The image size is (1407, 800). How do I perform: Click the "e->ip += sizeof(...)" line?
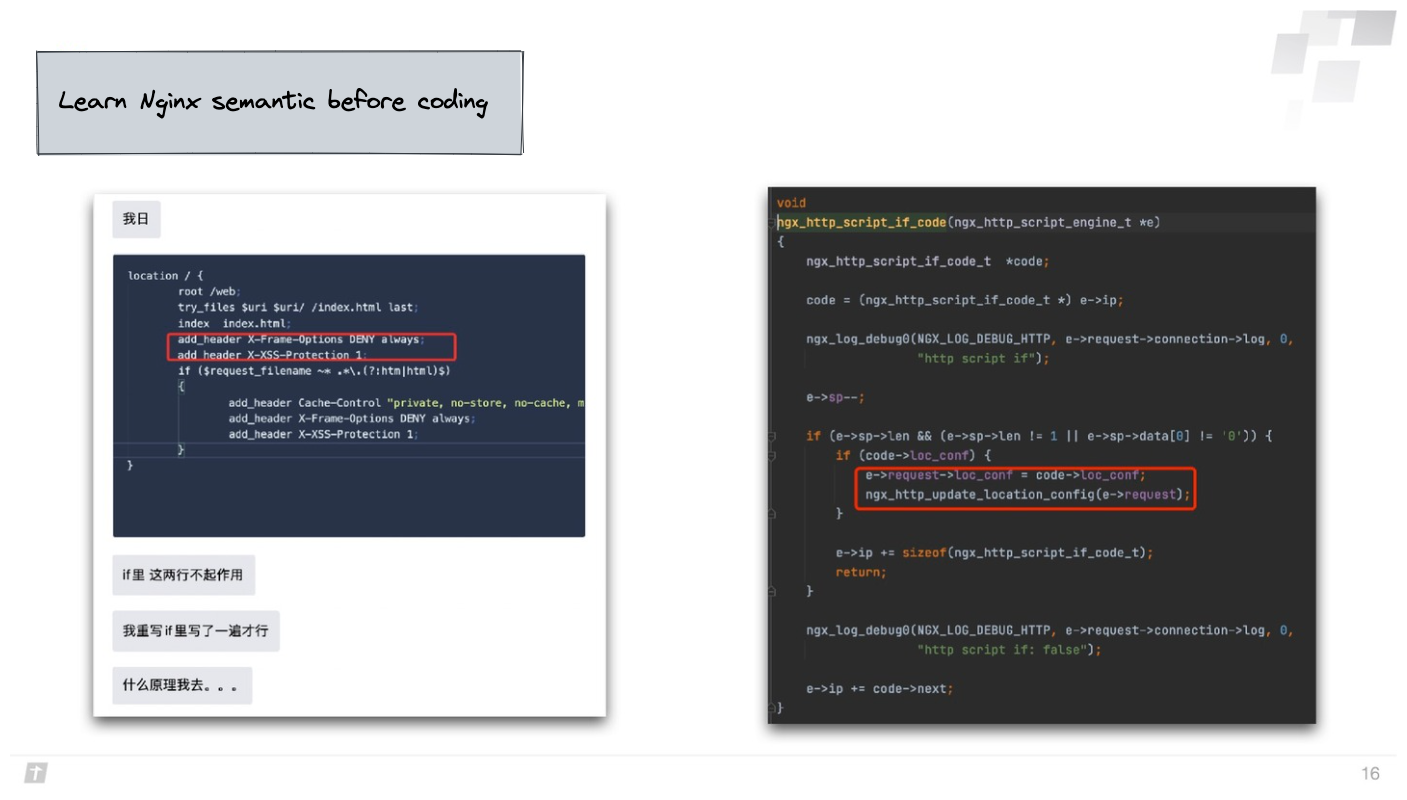(x=995, y=552)
